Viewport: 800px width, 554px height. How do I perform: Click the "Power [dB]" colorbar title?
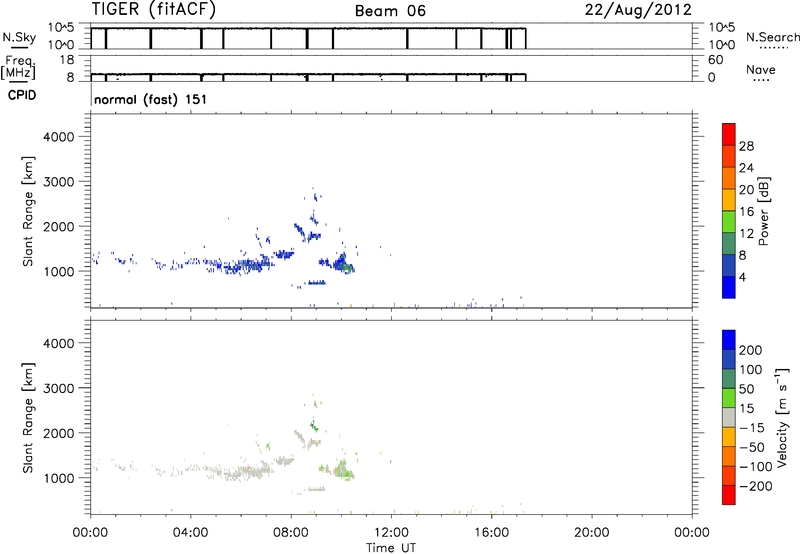[x=763, y=211]
